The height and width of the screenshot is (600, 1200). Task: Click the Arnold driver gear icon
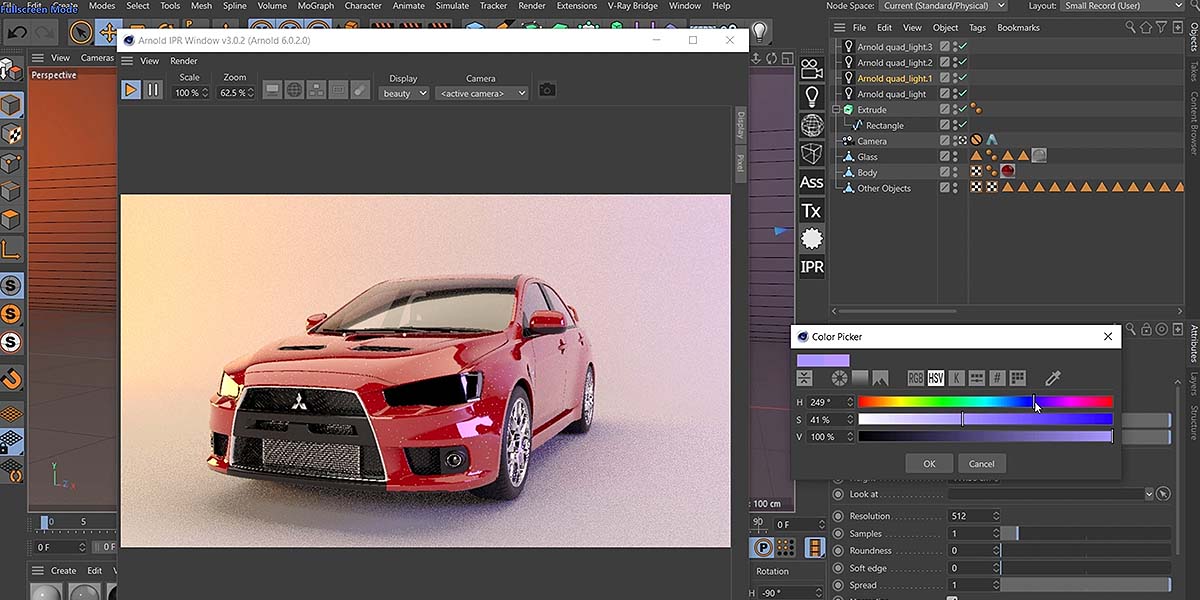[812, 238]
